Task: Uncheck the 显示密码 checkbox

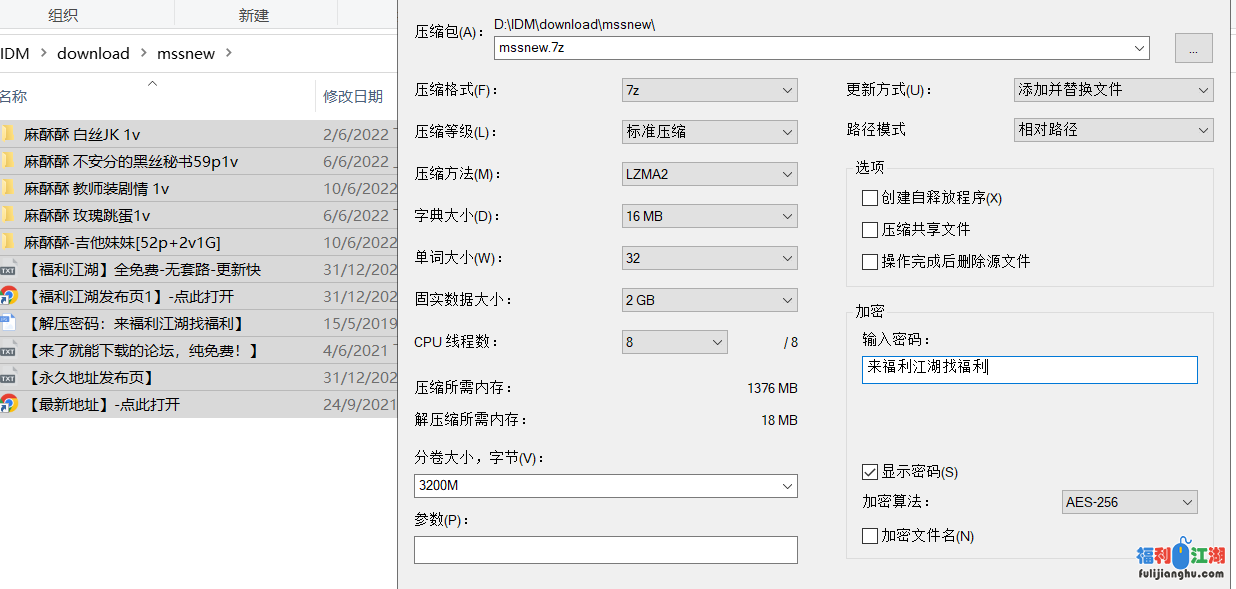Action: pos(870,472)
